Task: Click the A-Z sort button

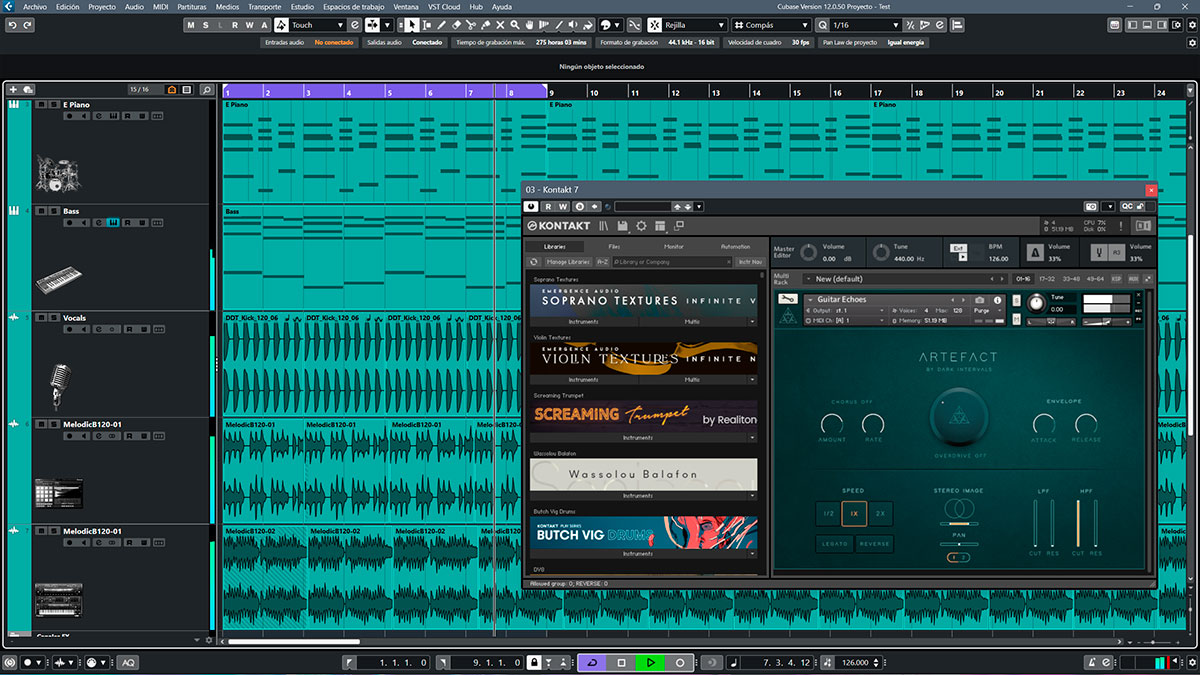Action: (602, 261)
